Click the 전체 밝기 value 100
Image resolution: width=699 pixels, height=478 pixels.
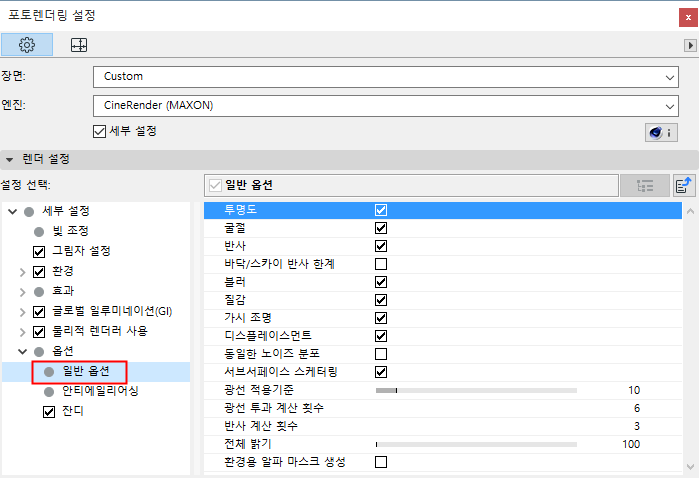click(631, 444)
